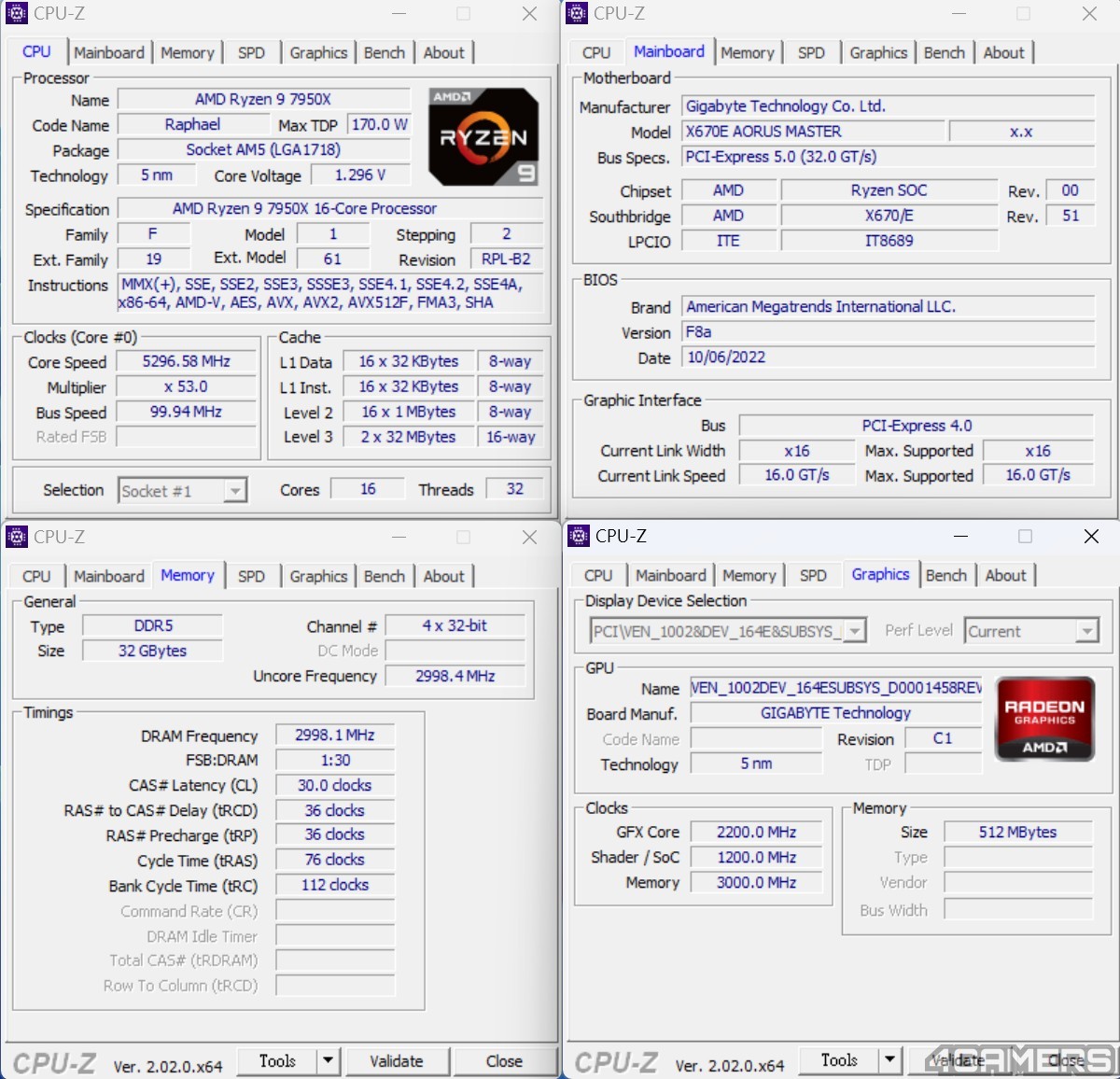The height and width of the screenshot is (1079, 1120).
Task: Open the CPU tab in the Memory window
Action: (36, 577)
